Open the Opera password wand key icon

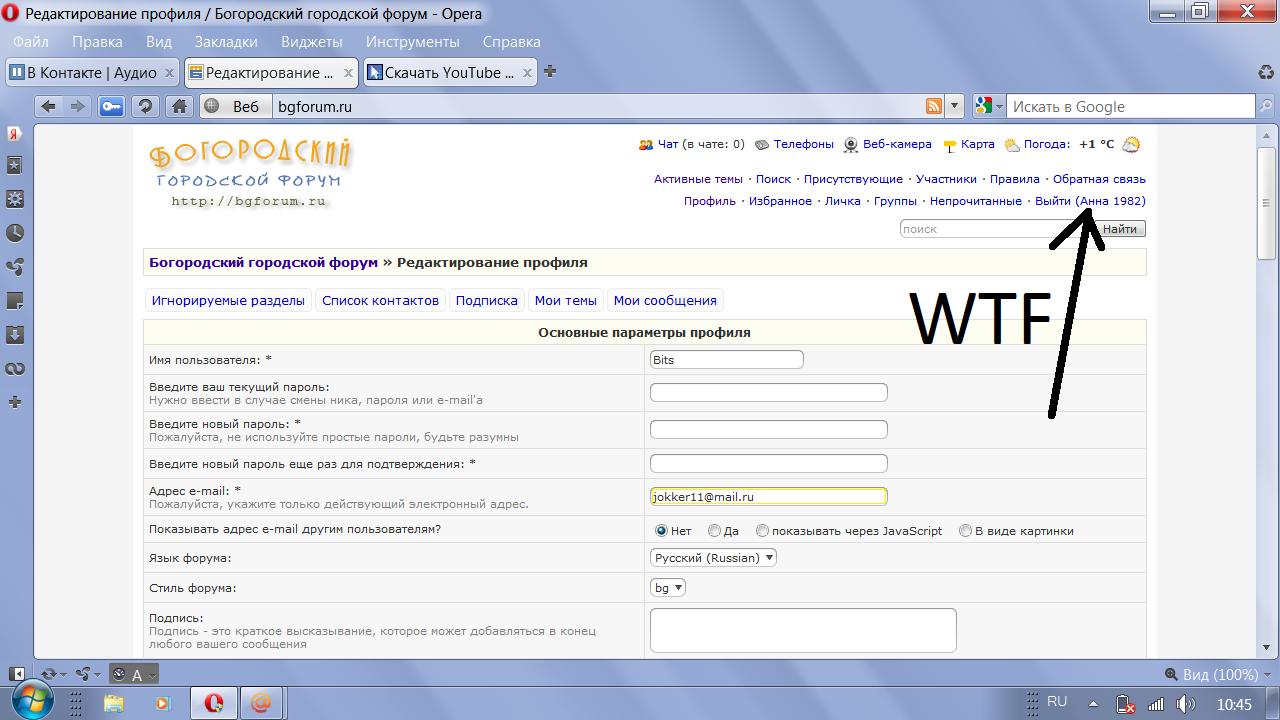[x=112, y=106]
